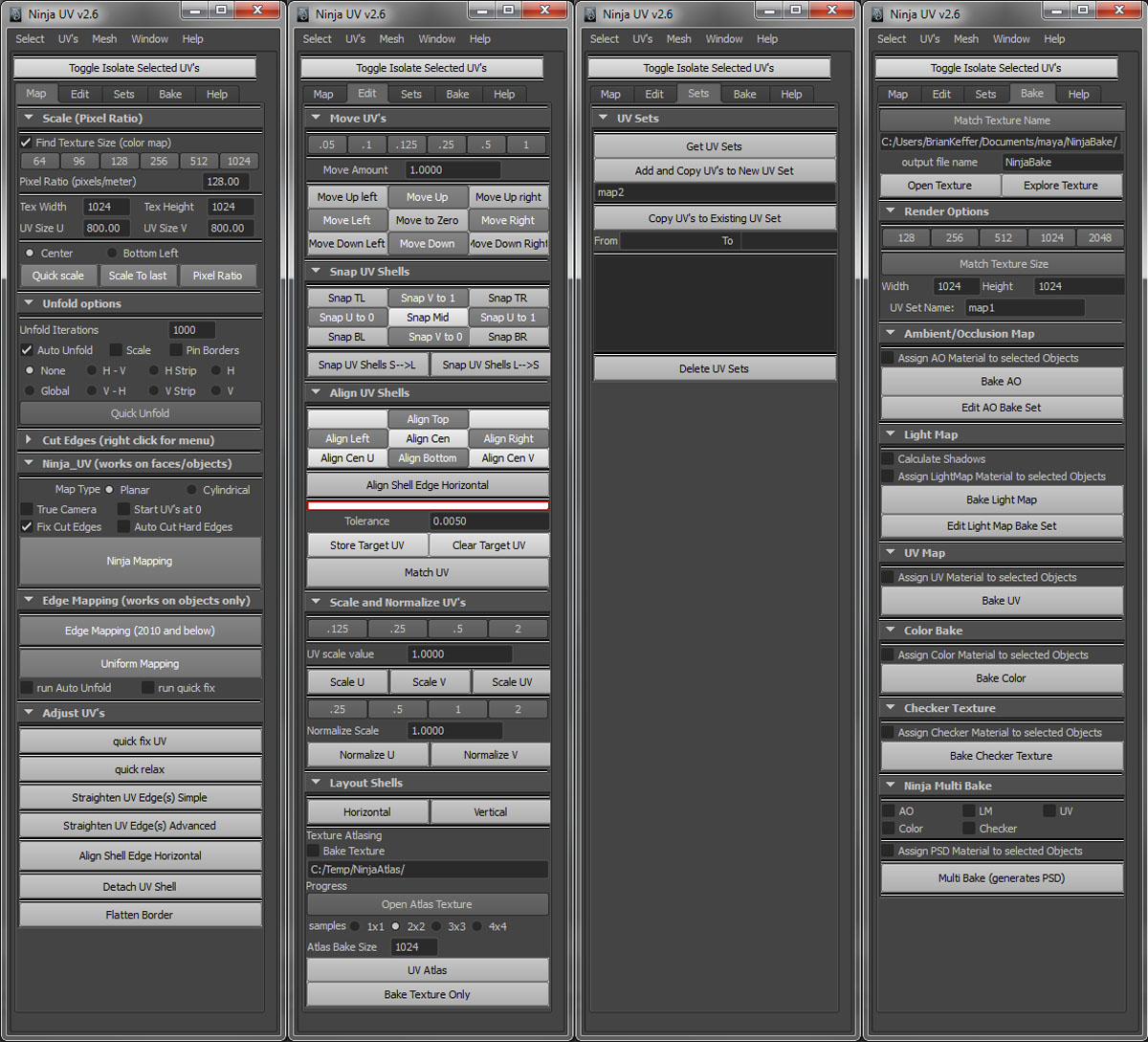Select the Bottom Left radio button
This screenshot has height=1042, width=1148.
[112, 254]
